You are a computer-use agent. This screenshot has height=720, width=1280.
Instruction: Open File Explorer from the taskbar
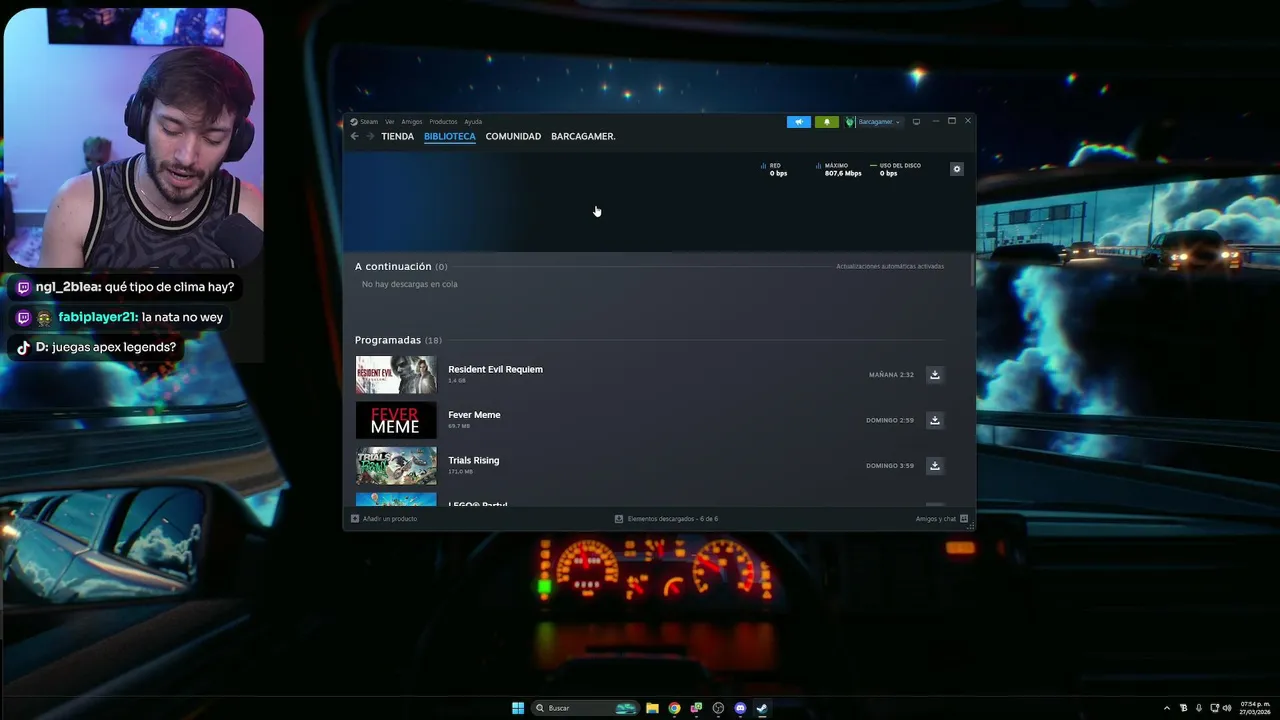pyautogui.click(x=652, y=708)
